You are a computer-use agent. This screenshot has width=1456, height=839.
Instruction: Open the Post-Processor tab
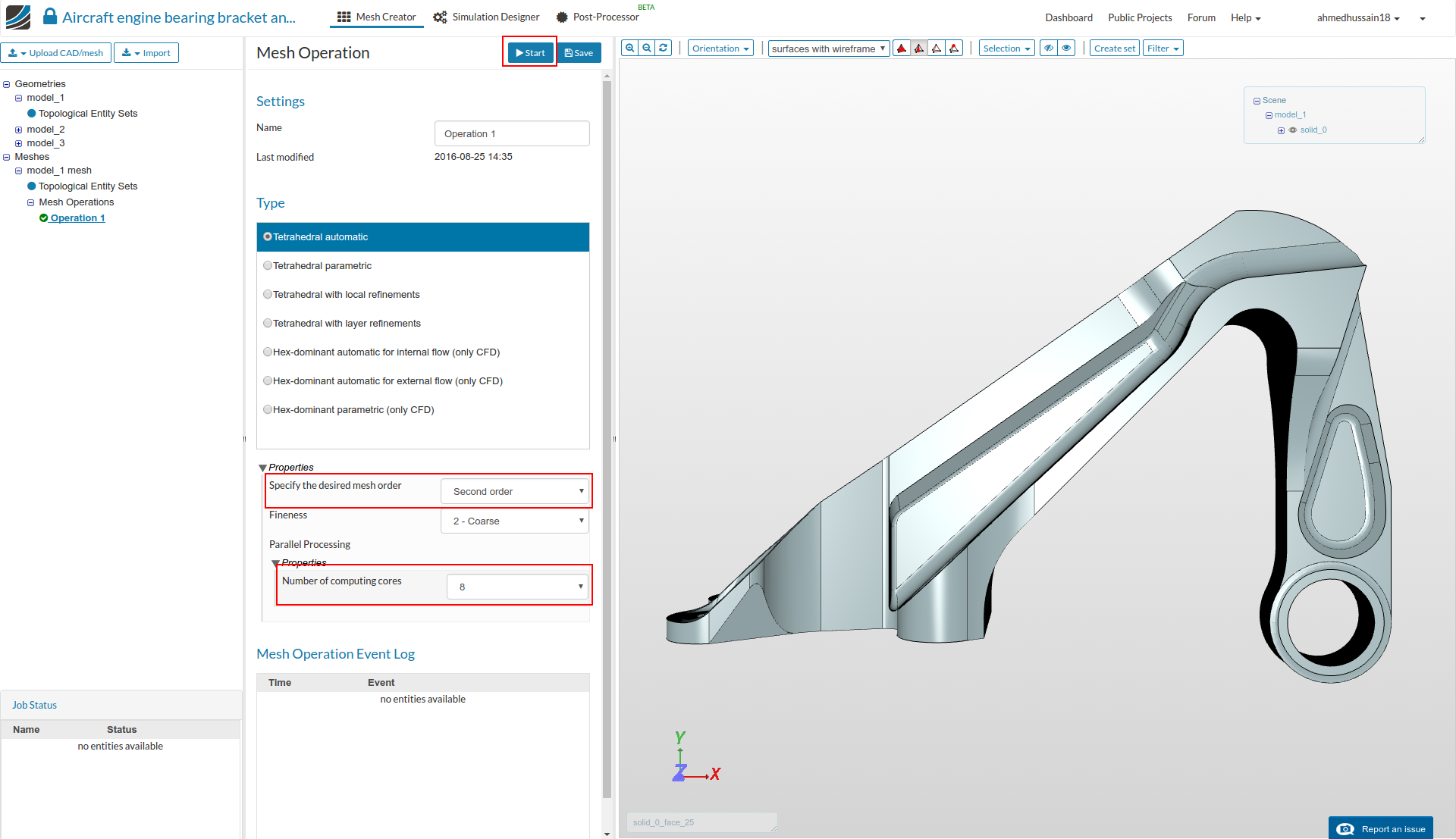[598, 17]
